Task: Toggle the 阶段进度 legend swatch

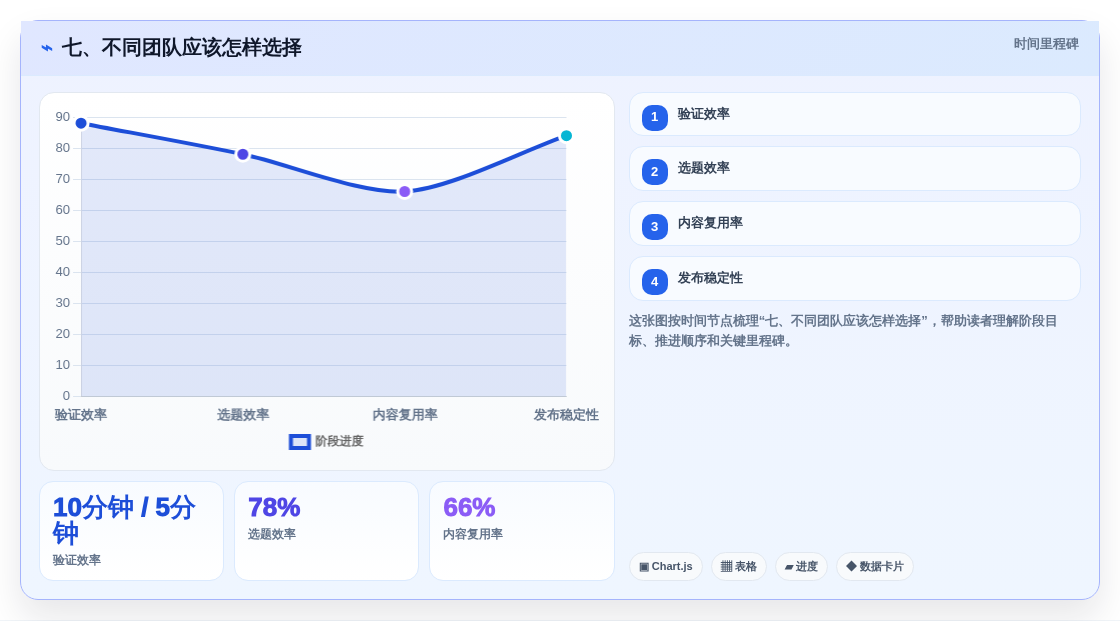Action: click(x=300, y=442)
